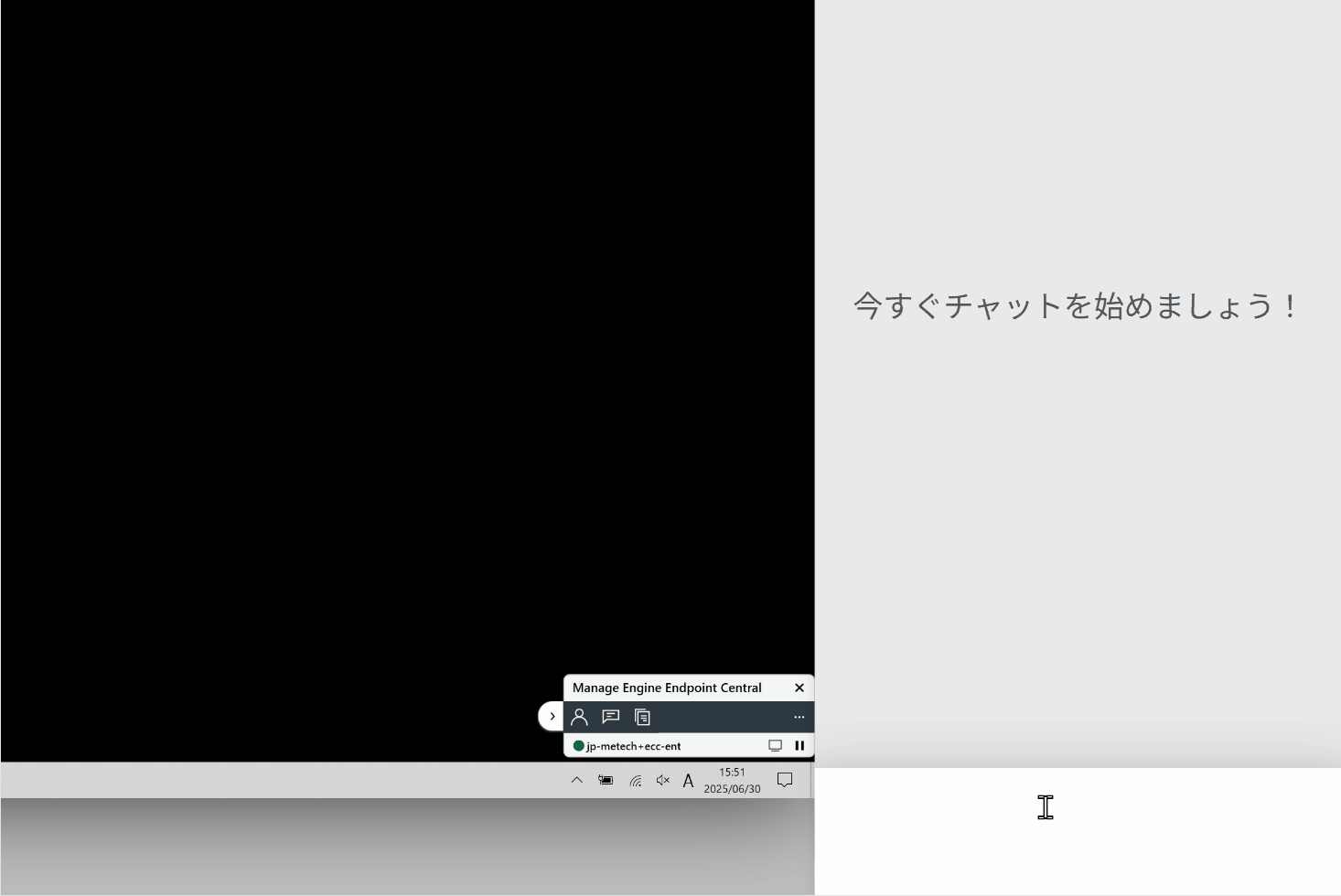Click the green status dot for jp-metech+ecc-ent
1341x896 pixels.
(578, 746)
